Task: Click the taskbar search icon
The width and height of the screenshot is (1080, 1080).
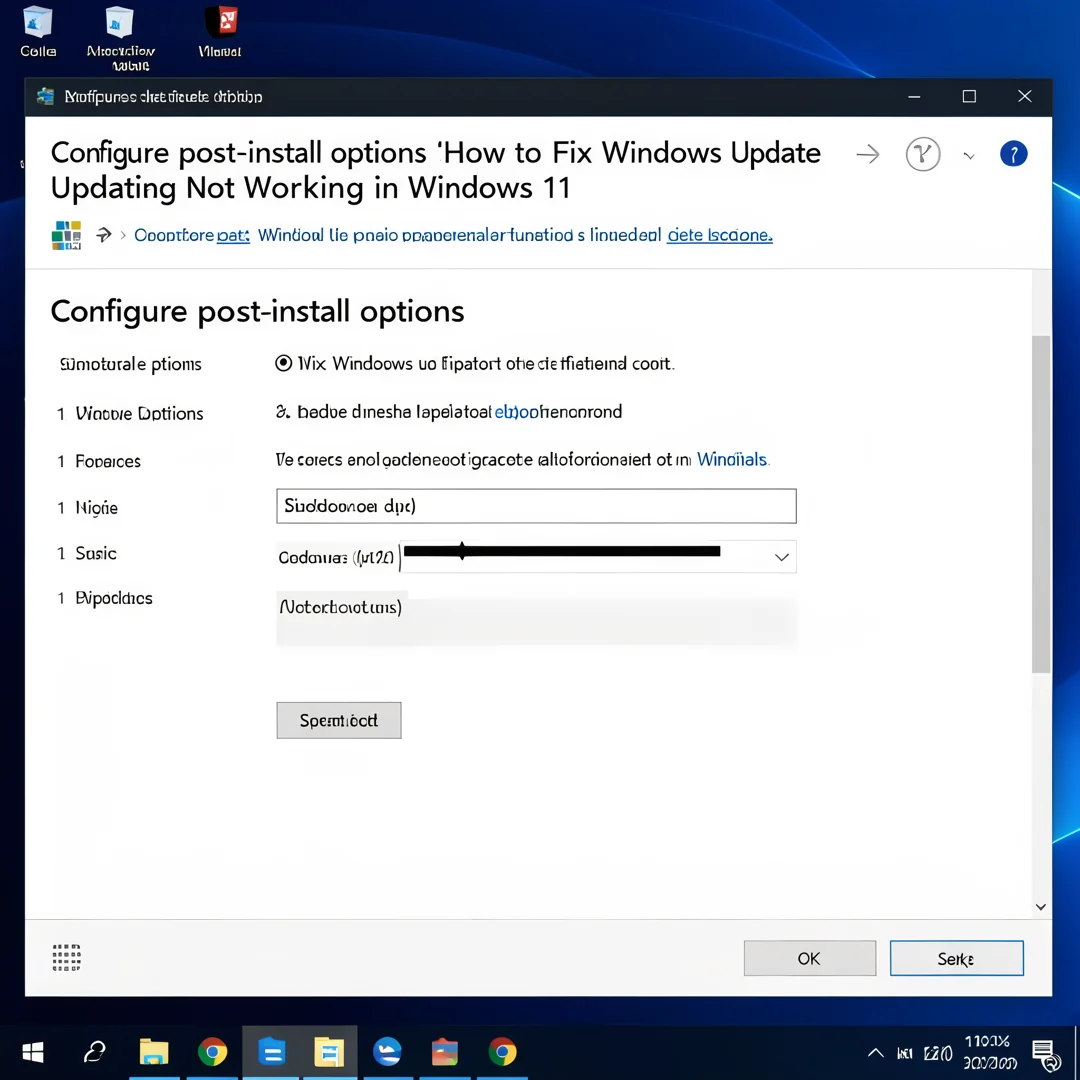Action: click(94, 1052)
